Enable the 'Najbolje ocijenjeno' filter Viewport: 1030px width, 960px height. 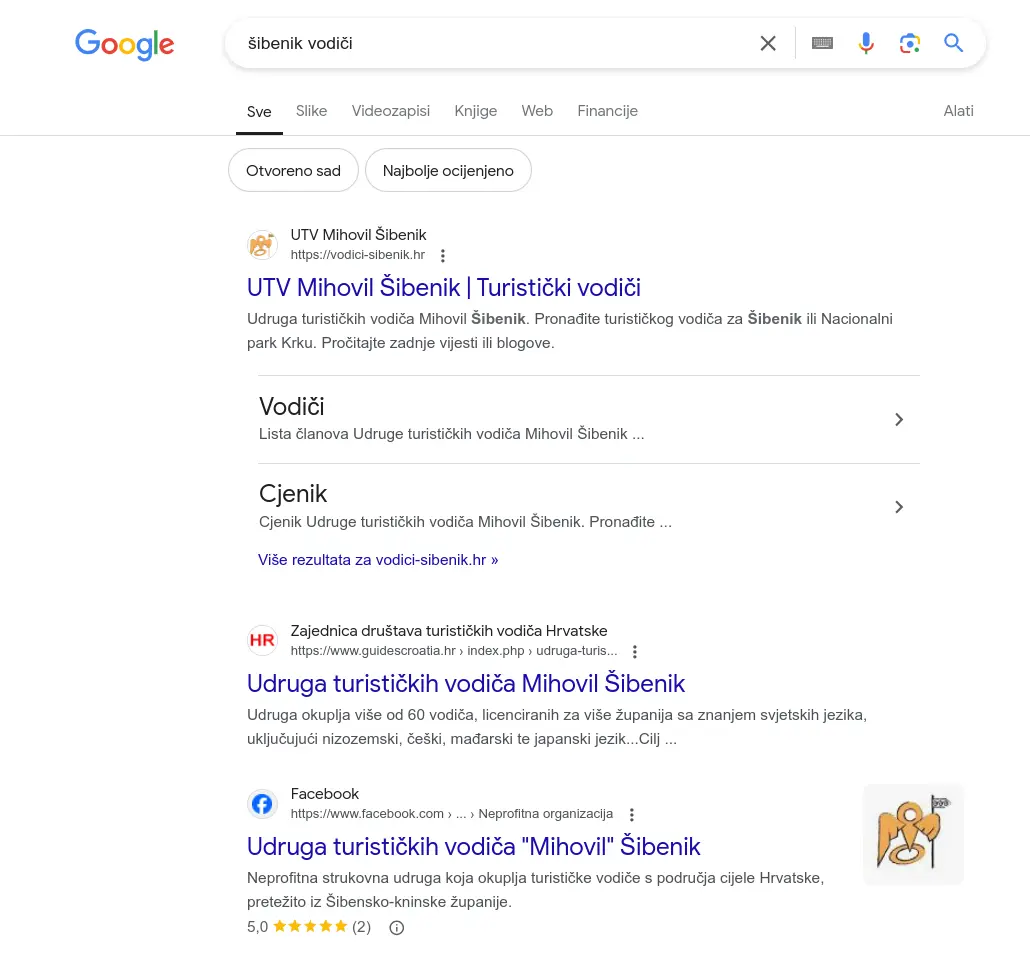tap(448, 170)
